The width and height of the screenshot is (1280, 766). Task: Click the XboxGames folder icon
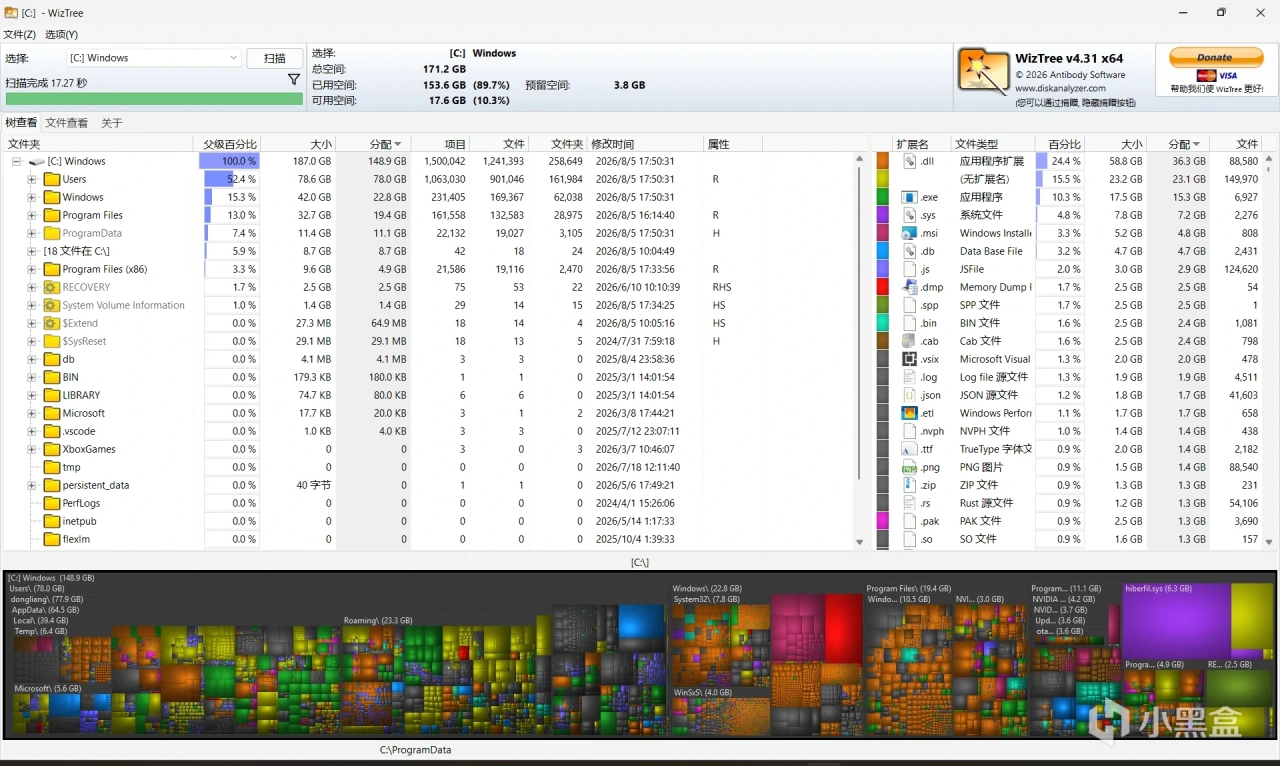[52, 449]
